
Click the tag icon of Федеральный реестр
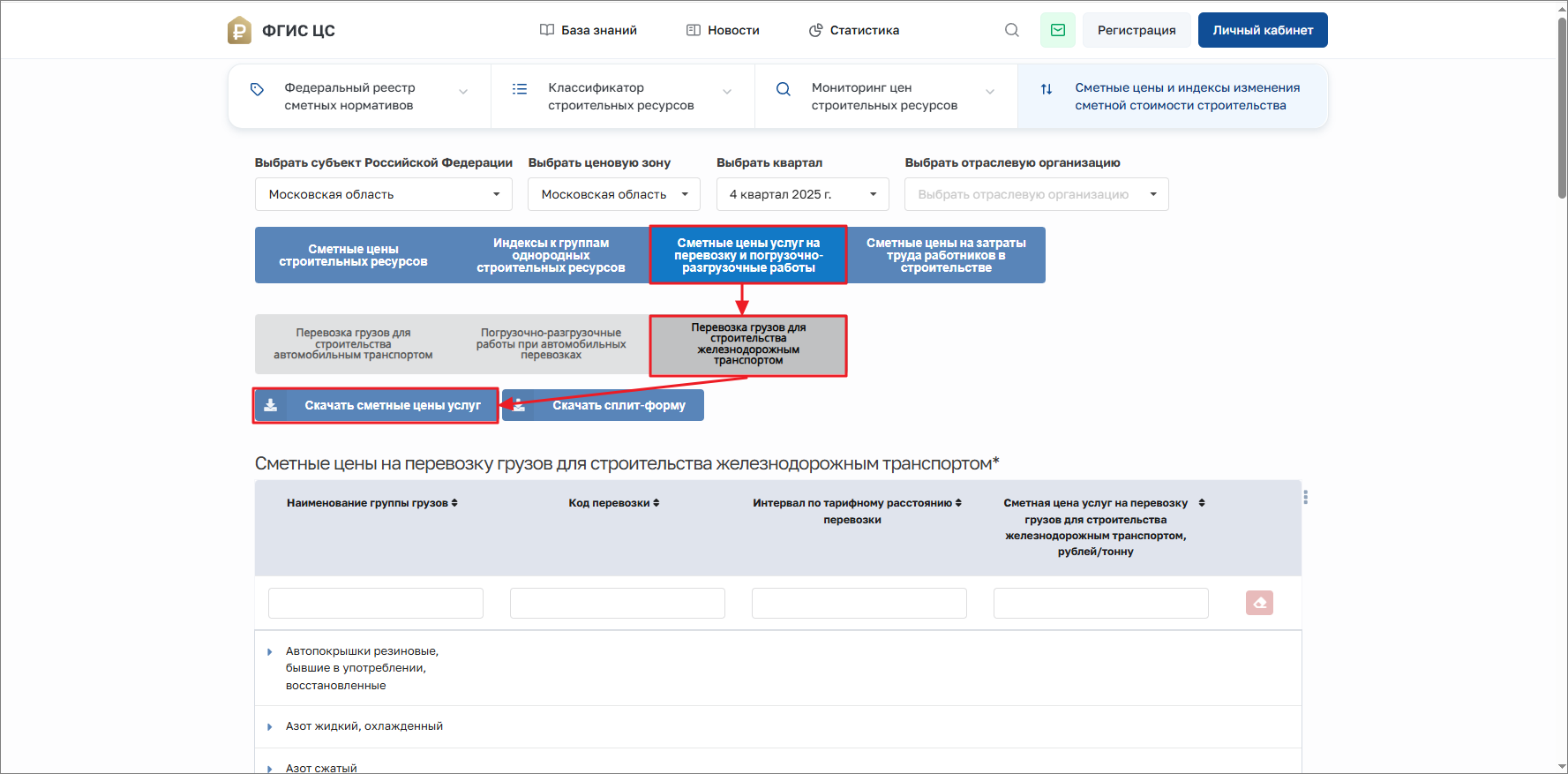[x=257, y=89]
